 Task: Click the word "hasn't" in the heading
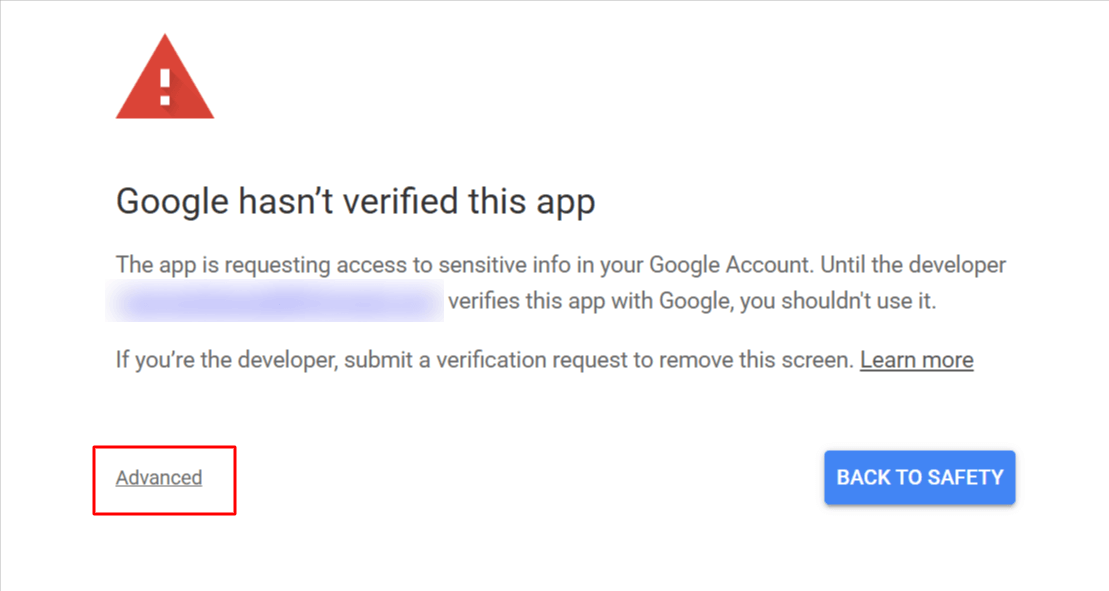pos(279,202)
